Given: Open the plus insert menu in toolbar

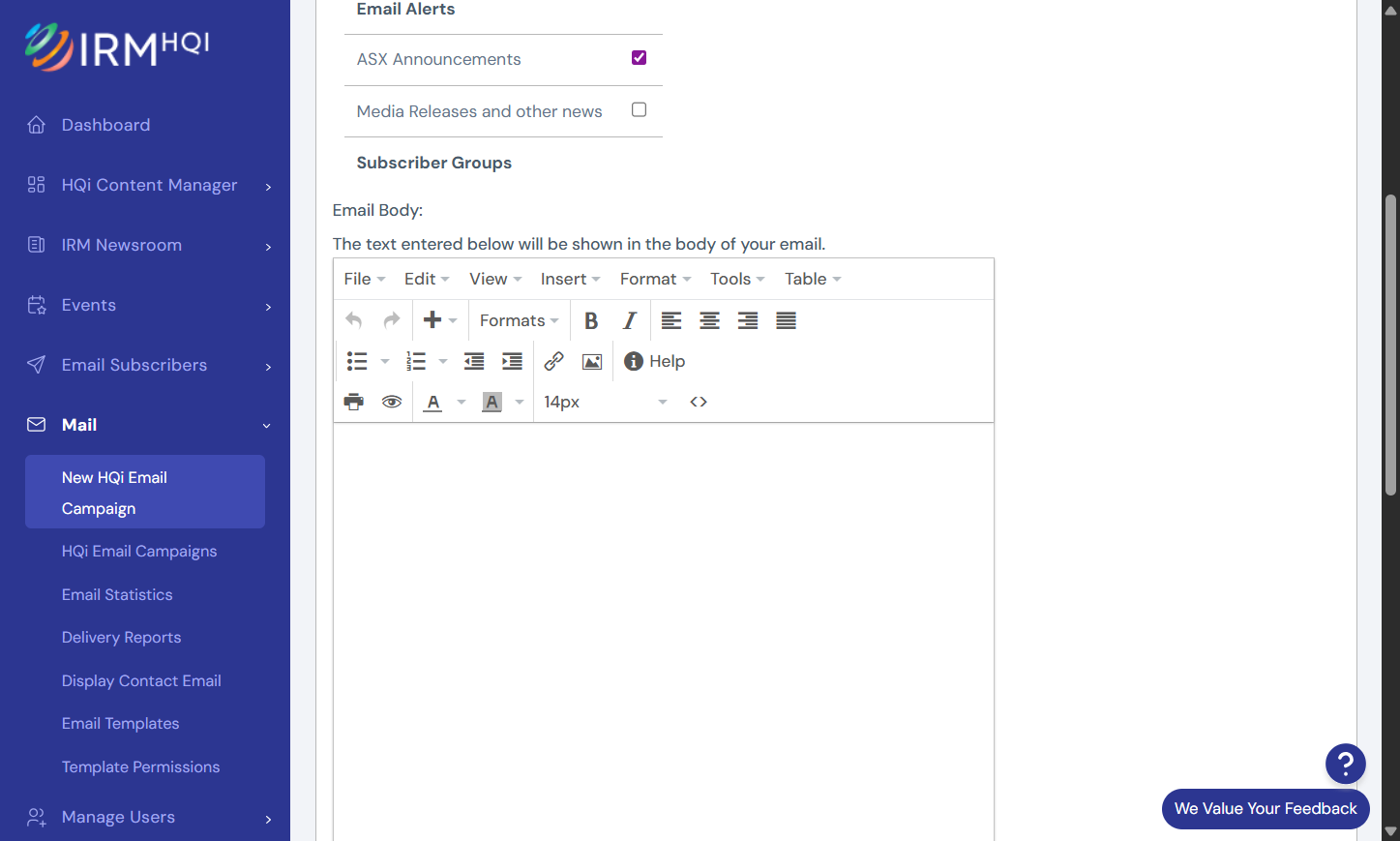Looking at the screenshot, I should [x=440, y=320].
